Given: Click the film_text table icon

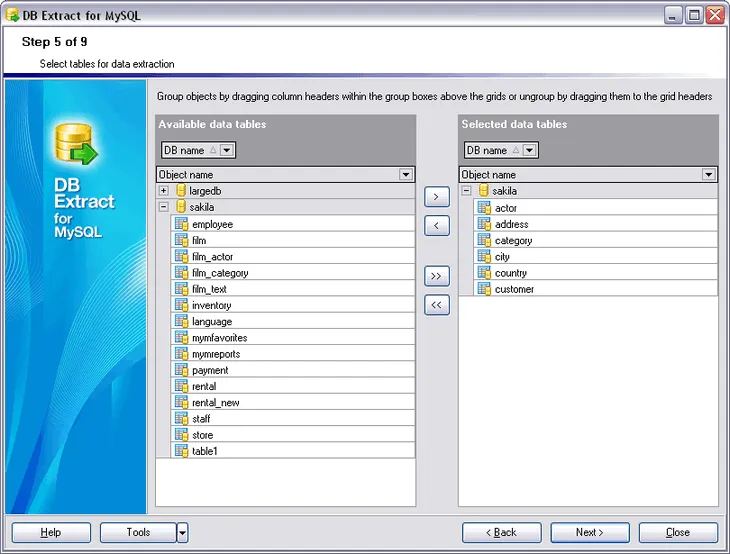Looking at the screenshot, I should click(181, 289).
